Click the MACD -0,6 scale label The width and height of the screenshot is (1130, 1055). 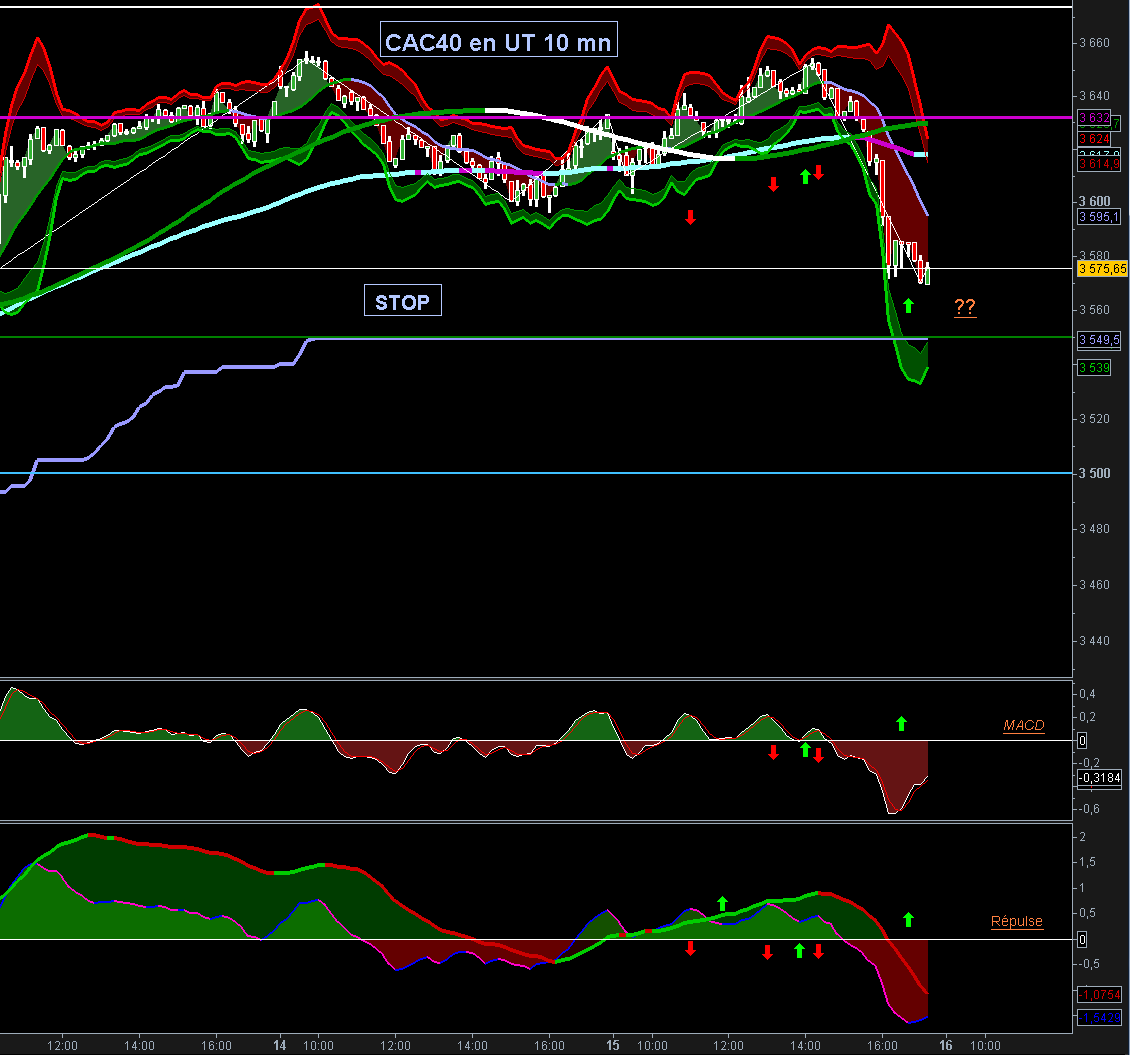pos(1089,809)
